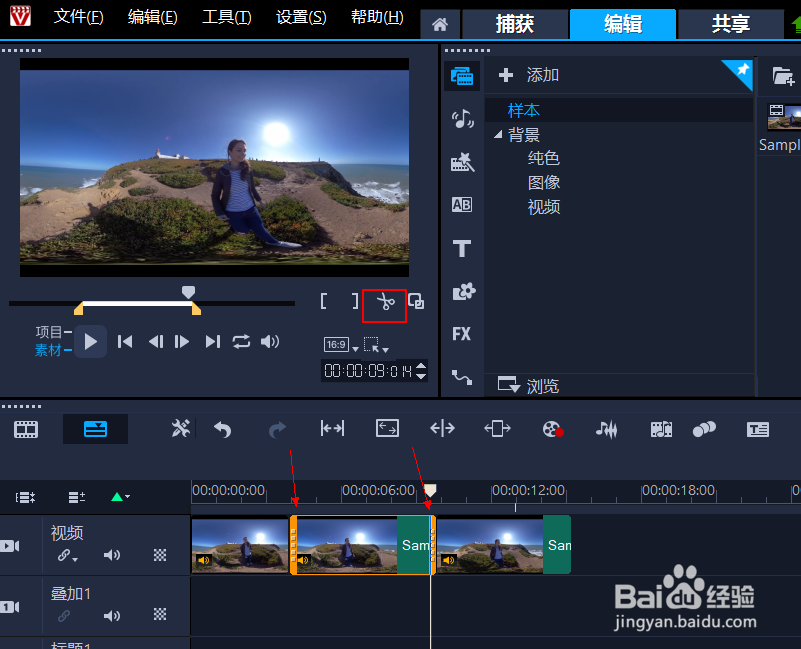
Task: Open the Title (T) library
Action: click(x=462, y=248)
